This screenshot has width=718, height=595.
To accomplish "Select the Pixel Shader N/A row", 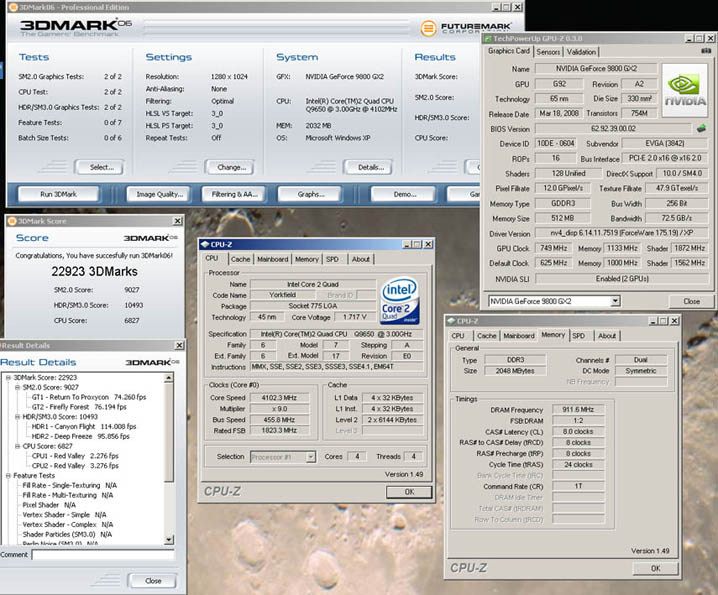I will click(x=49, y=505).
